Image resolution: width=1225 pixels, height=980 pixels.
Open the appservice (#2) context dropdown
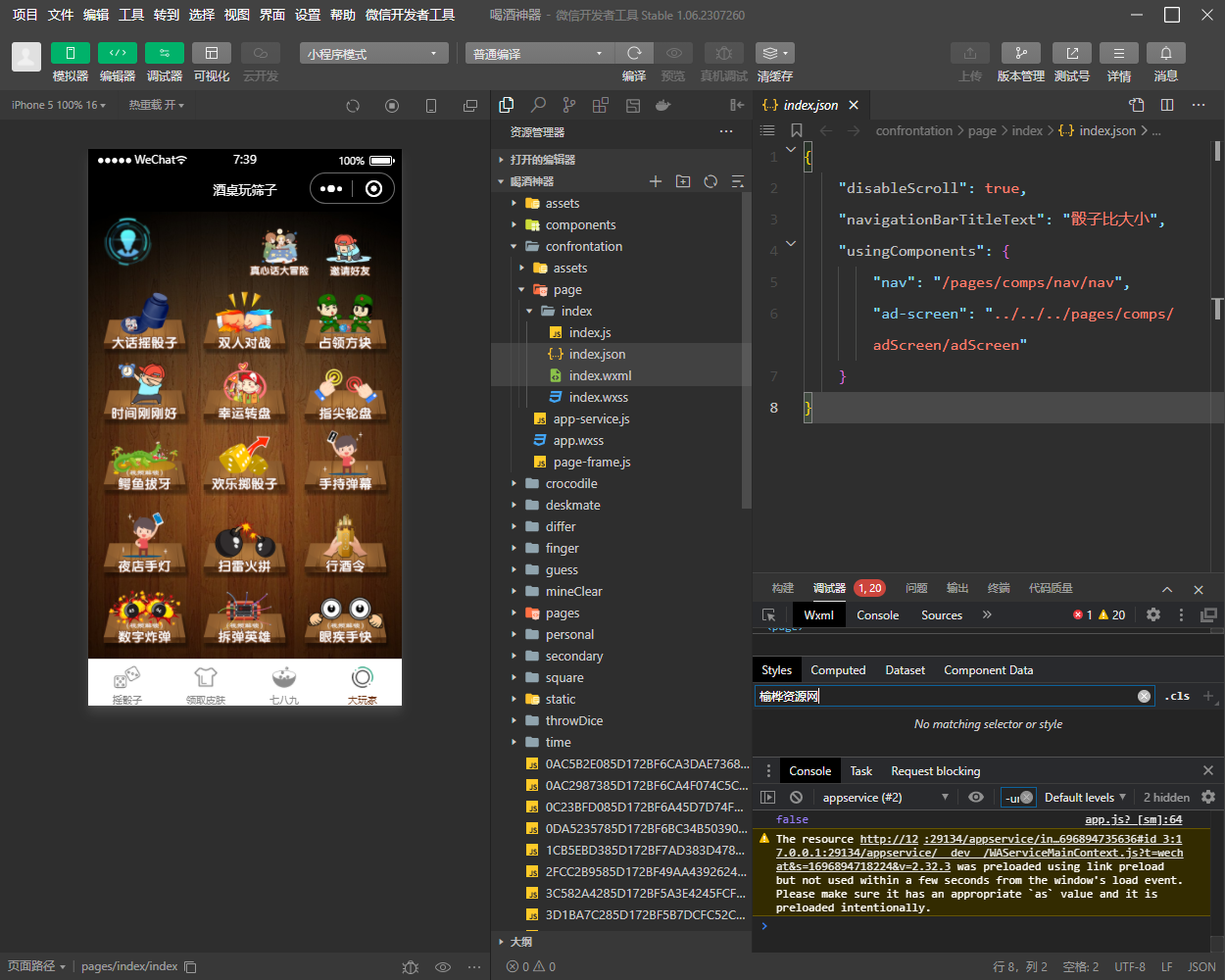pos(886,797)
